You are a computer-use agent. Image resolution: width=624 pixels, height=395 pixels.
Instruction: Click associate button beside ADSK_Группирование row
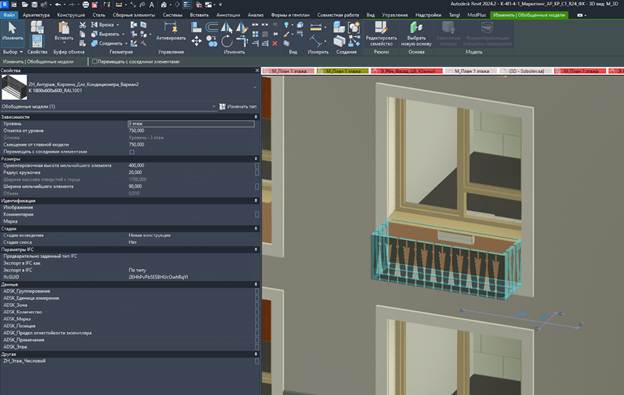tap(257, 291)
